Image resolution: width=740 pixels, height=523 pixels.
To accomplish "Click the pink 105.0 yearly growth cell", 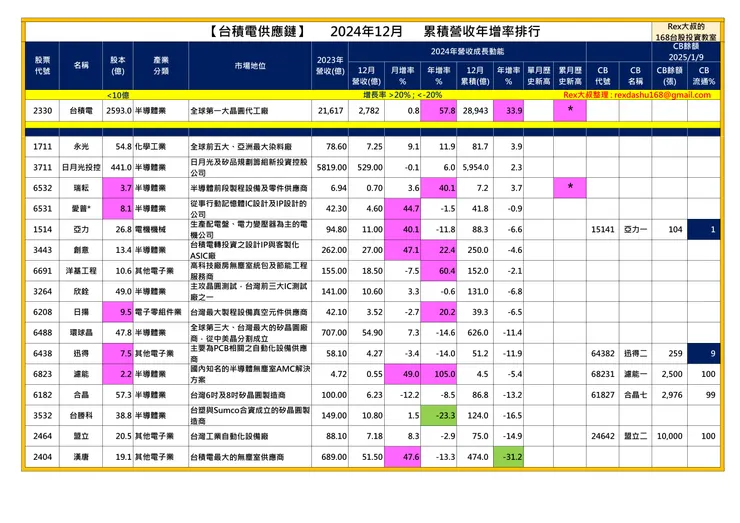I will pos(438,374).
